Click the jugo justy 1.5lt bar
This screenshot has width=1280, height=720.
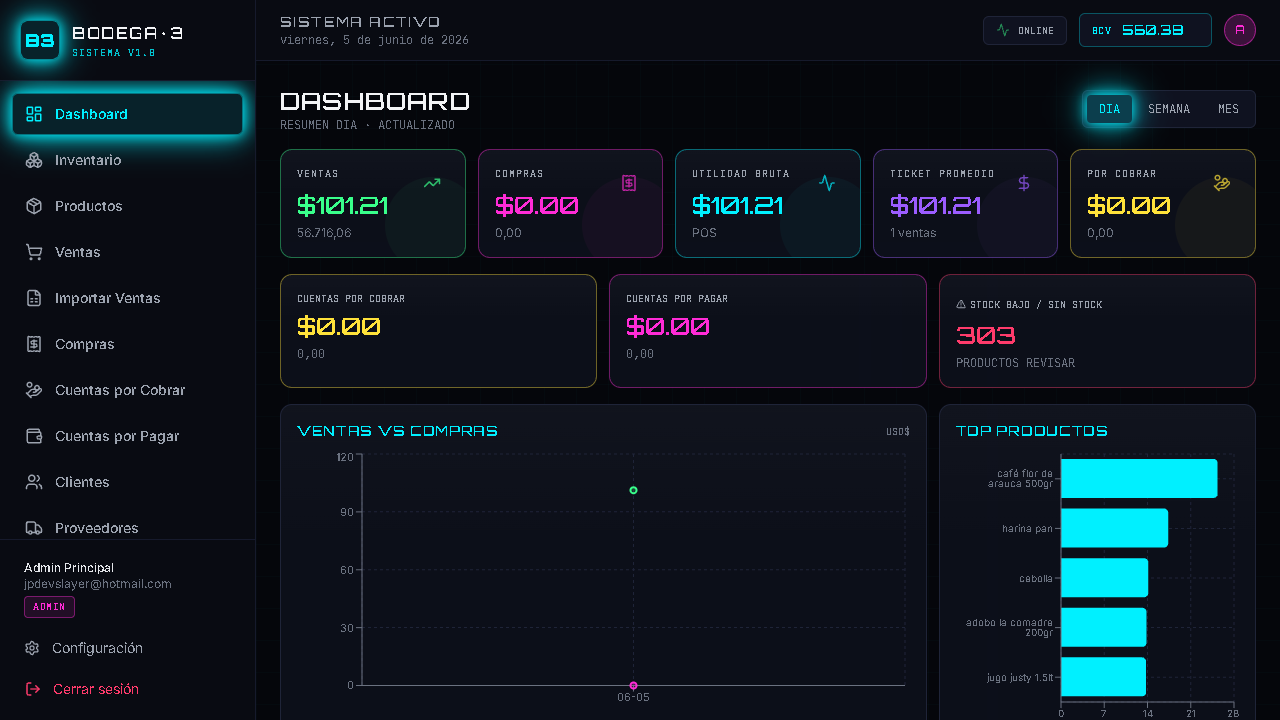[1103, 677]
